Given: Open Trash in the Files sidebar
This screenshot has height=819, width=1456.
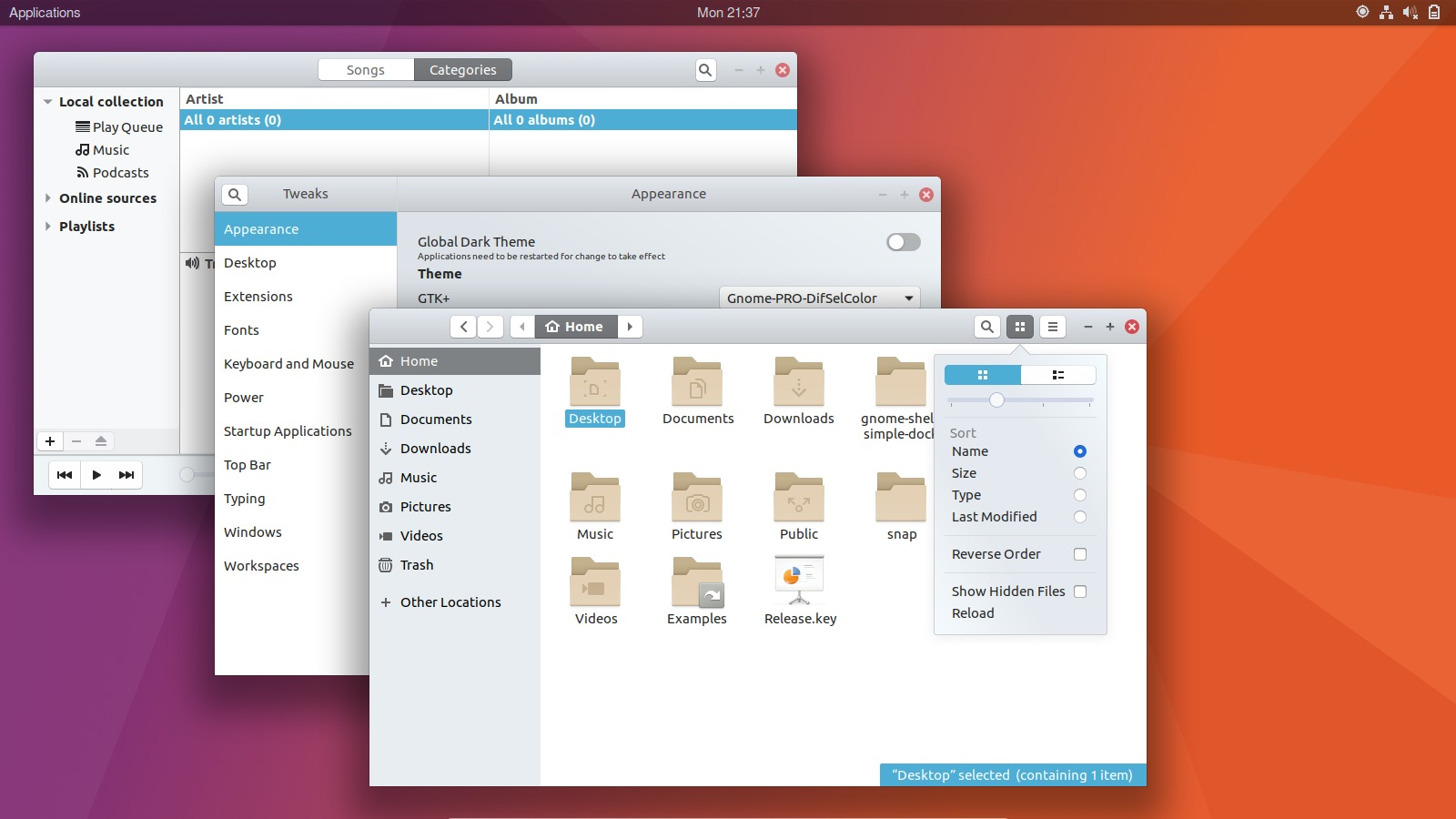Looking at the screenshot, I should pos(455,565).
